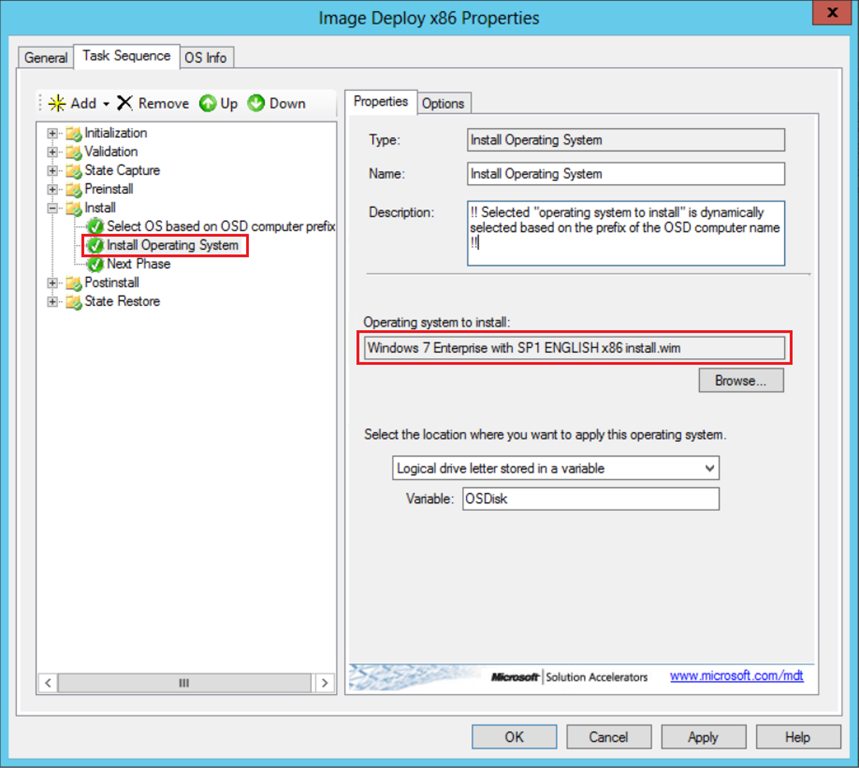The height and width of the screenshot is (768, 859).
Task: Expand the State Capture tree node
Action: (x=52, y=171)
